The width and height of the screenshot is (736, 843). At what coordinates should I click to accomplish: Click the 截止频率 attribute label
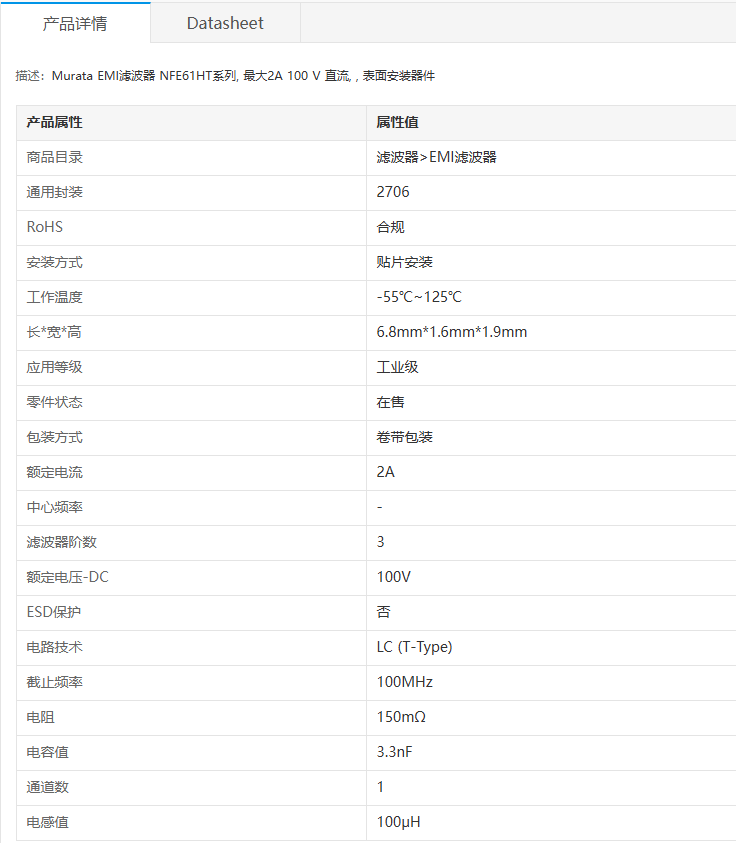pos(54,682)
